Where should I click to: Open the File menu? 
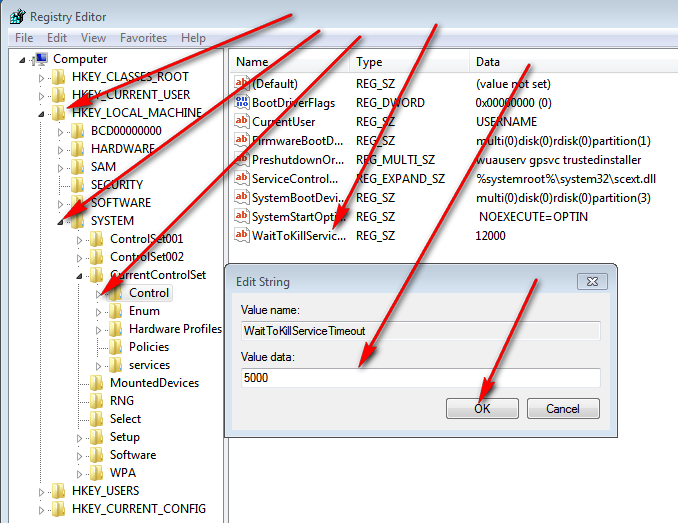pyautogui.click(x=24, y=38)
